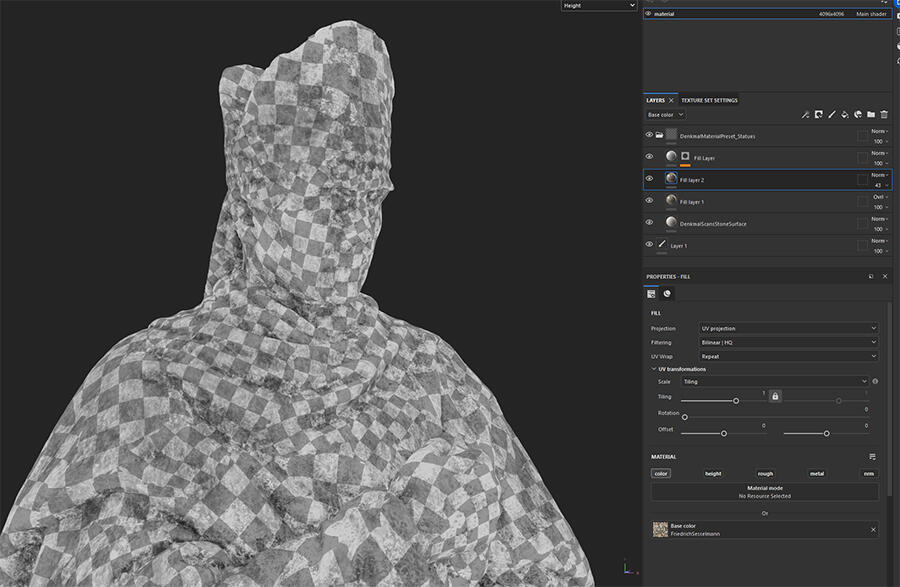Hide the Fill layer 2 layer

point(649,179)
